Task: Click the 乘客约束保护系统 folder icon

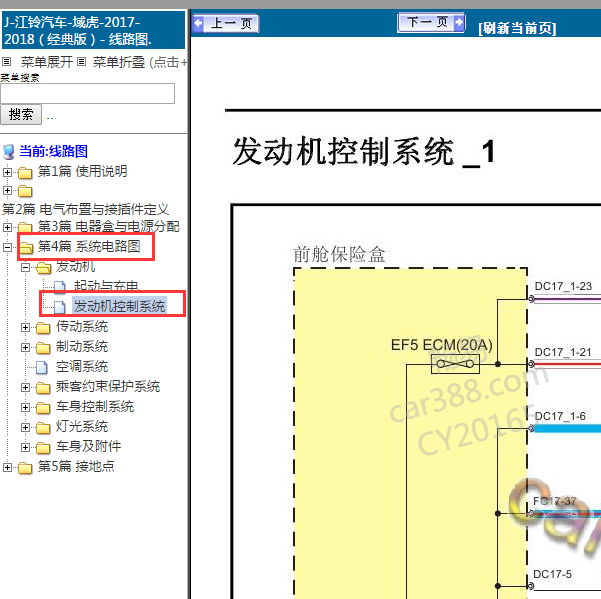Action: pos(43,388)
